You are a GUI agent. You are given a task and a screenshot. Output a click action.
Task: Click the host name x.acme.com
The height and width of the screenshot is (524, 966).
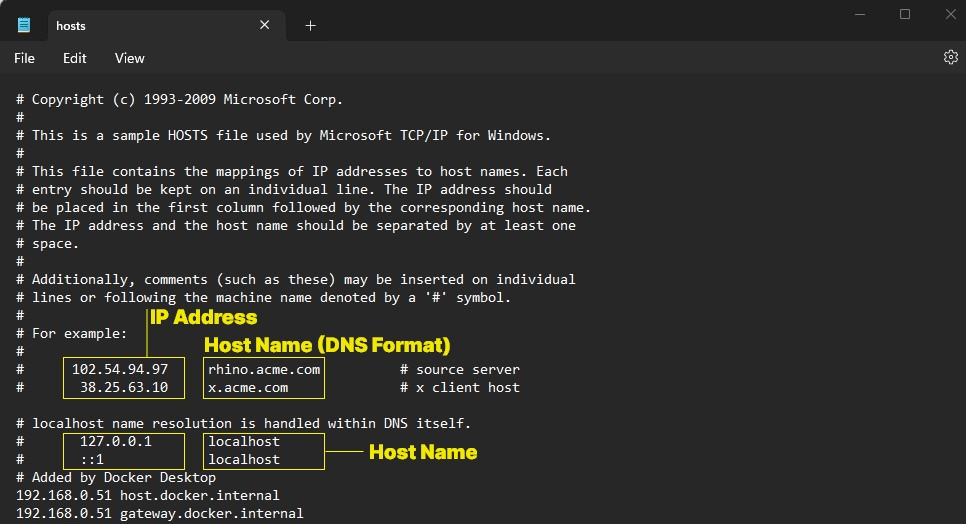[x=248, y=387]
